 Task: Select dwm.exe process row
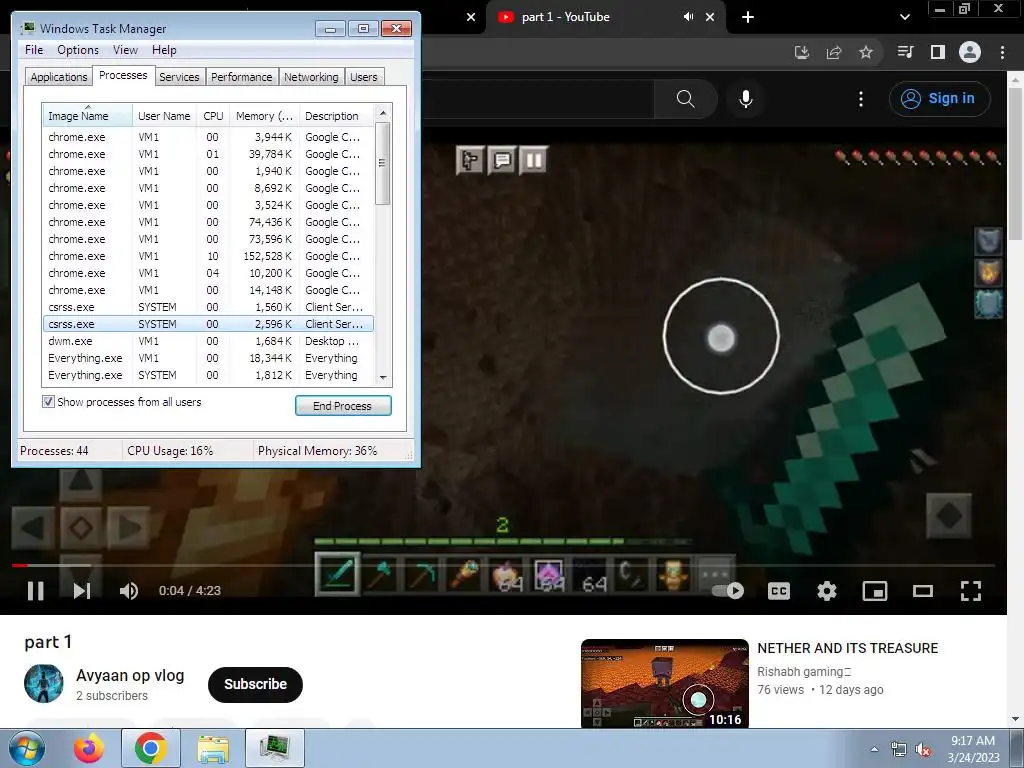point(208,341)
